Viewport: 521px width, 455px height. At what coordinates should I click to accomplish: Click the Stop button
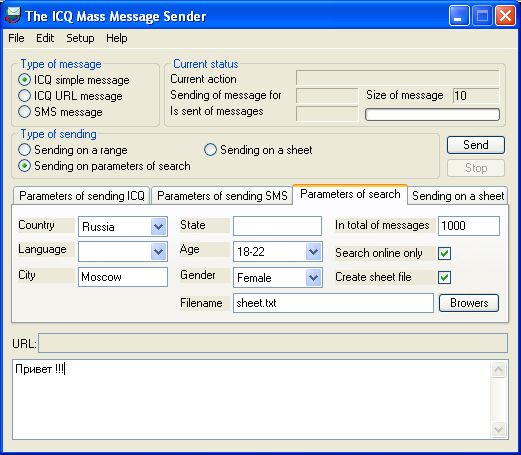476,168
